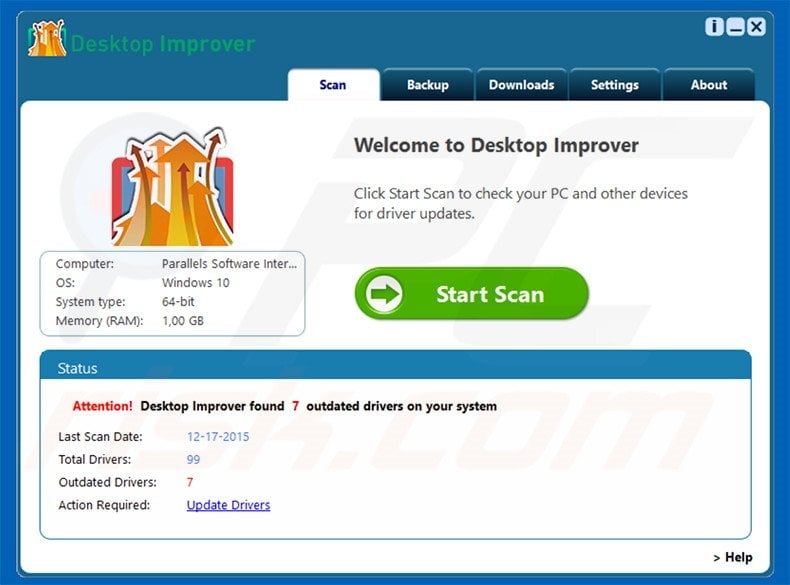Click the info icon in title bar
The image size is (790, 585).
714,27
